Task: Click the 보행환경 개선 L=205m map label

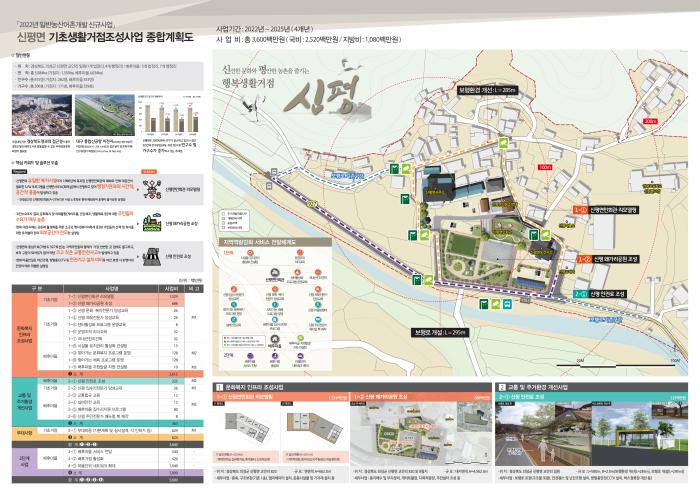Action: point(485,90)
